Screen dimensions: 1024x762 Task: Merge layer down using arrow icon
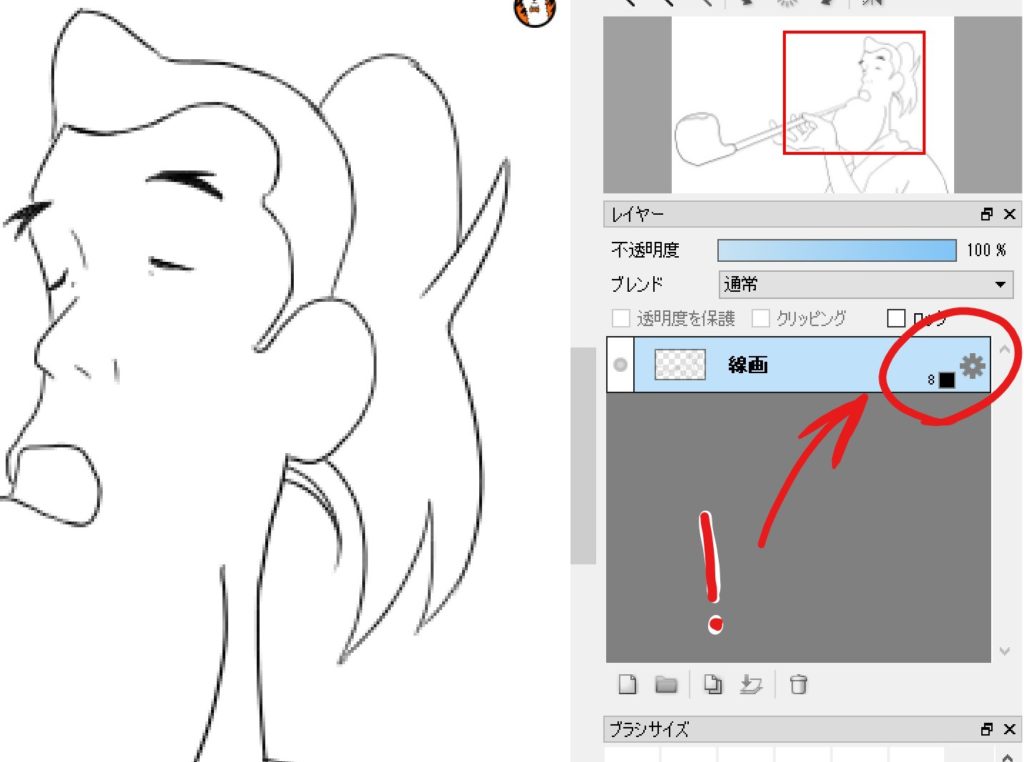750,685
